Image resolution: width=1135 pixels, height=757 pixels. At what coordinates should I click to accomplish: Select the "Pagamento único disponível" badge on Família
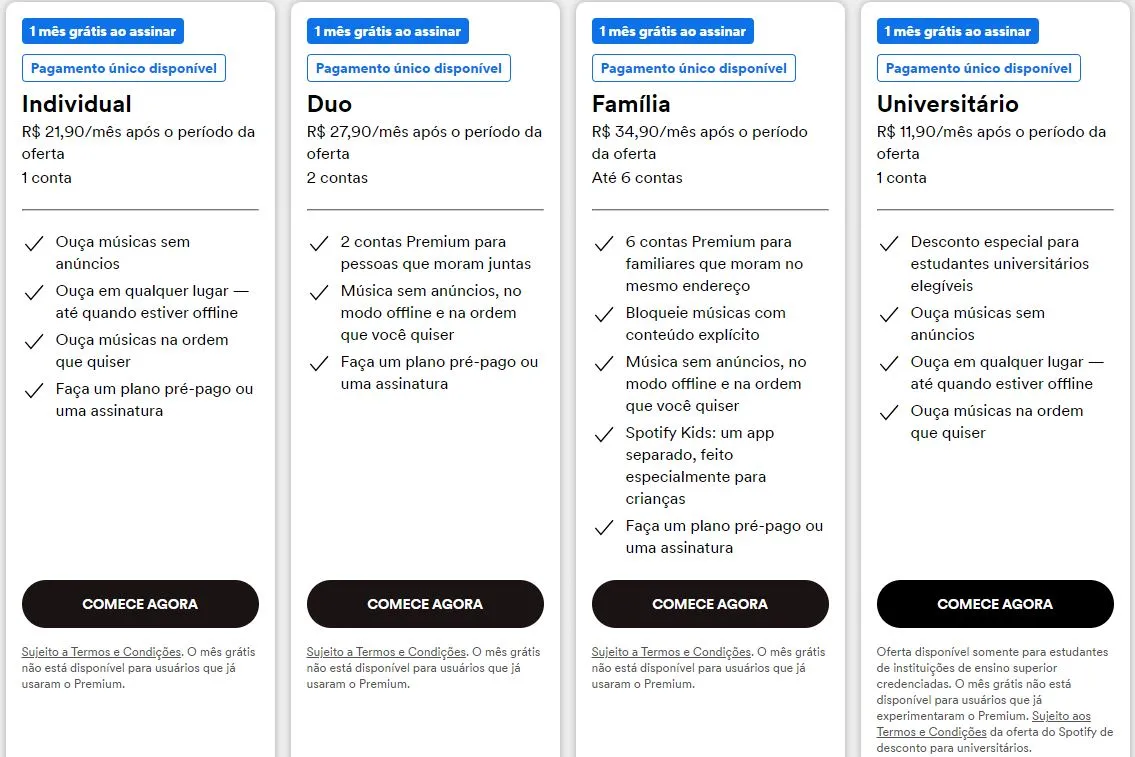[x=693, y=68]
